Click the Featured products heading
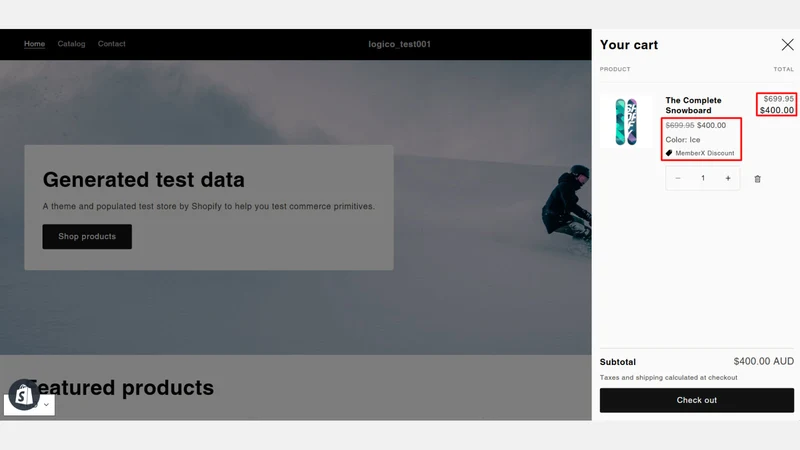This screenshot has width=800, height=450. (120, 388)
